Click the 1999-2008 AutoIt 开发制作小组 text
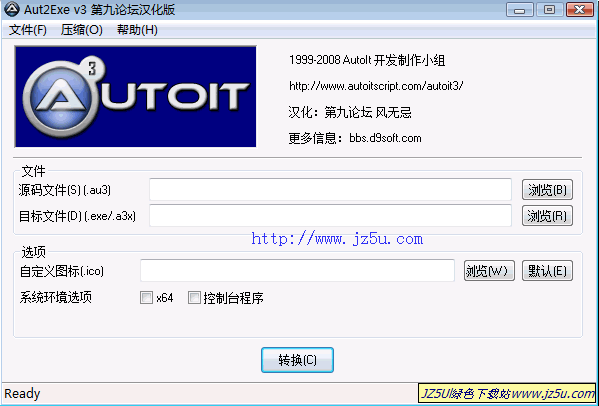 point(367,60)
